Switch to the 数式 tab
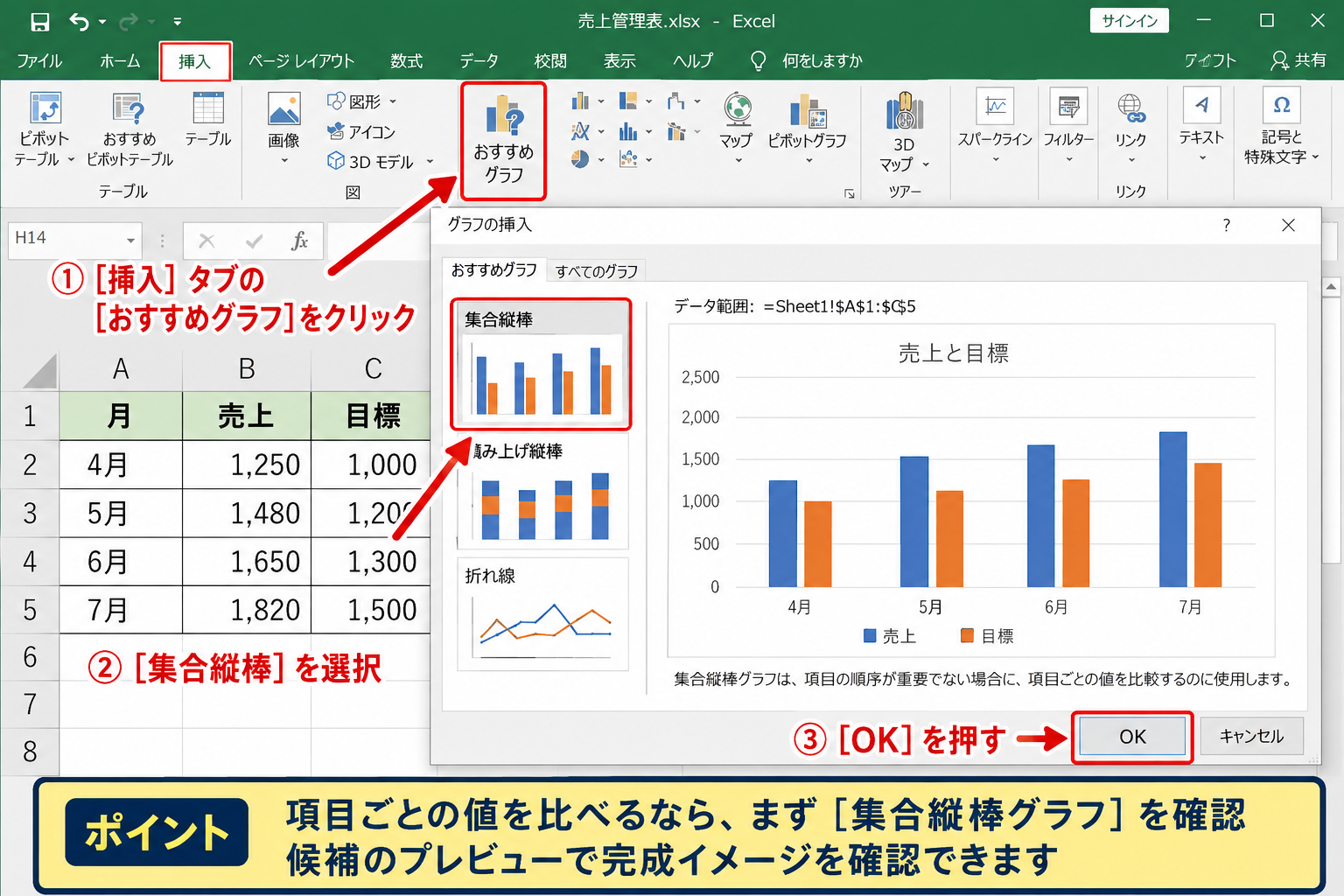 coord(407,60)
